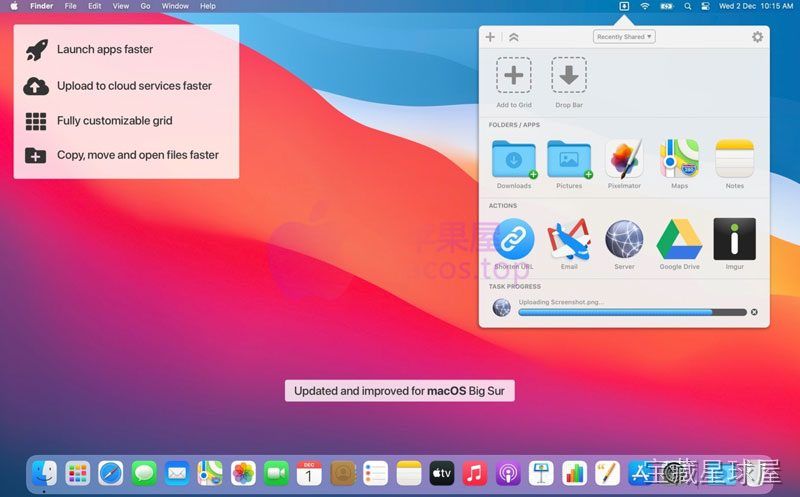Open the View menu

120,6
